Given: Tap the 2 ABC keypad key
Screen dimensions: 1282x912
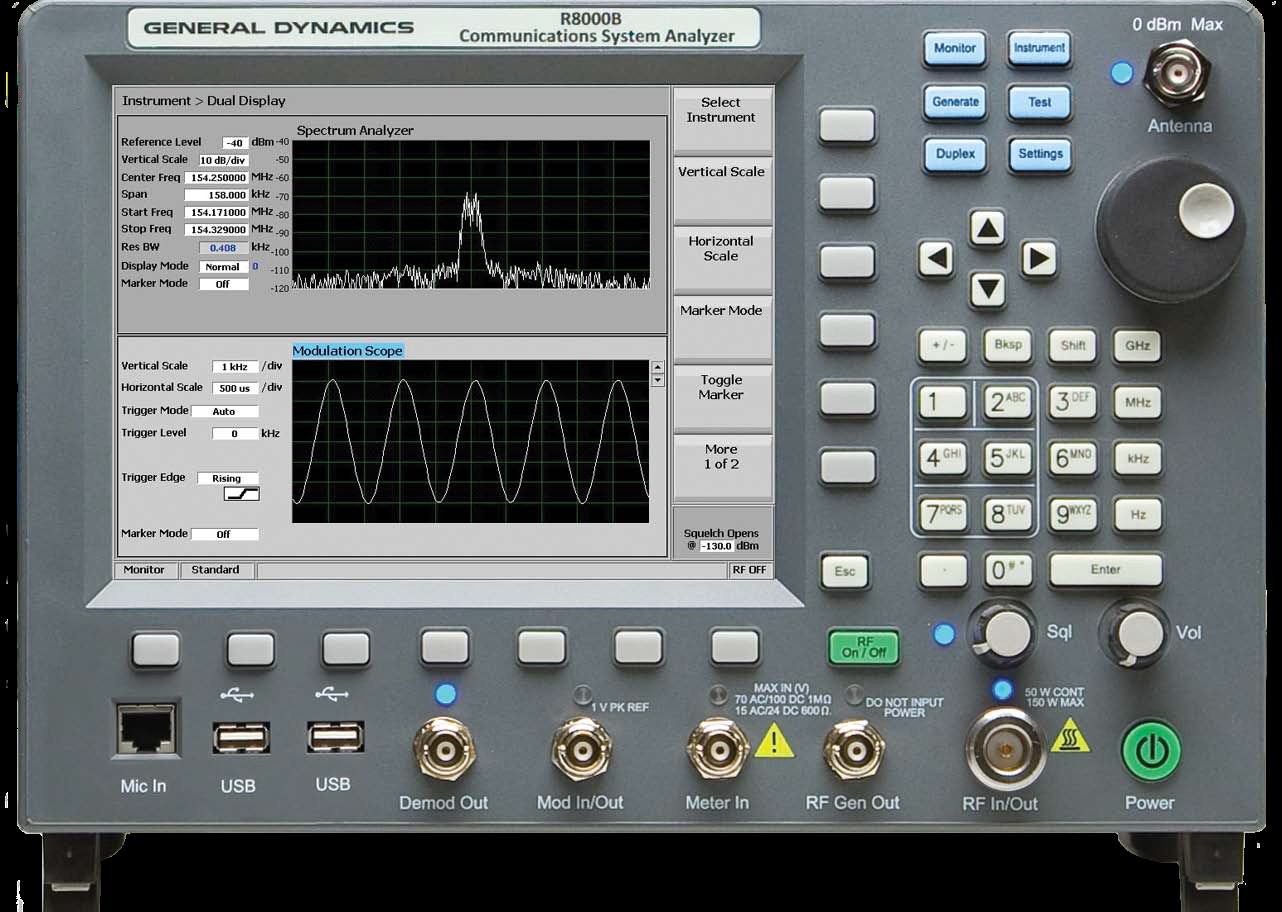Looking at the screenshot, I should click(x=1007, y=403).
